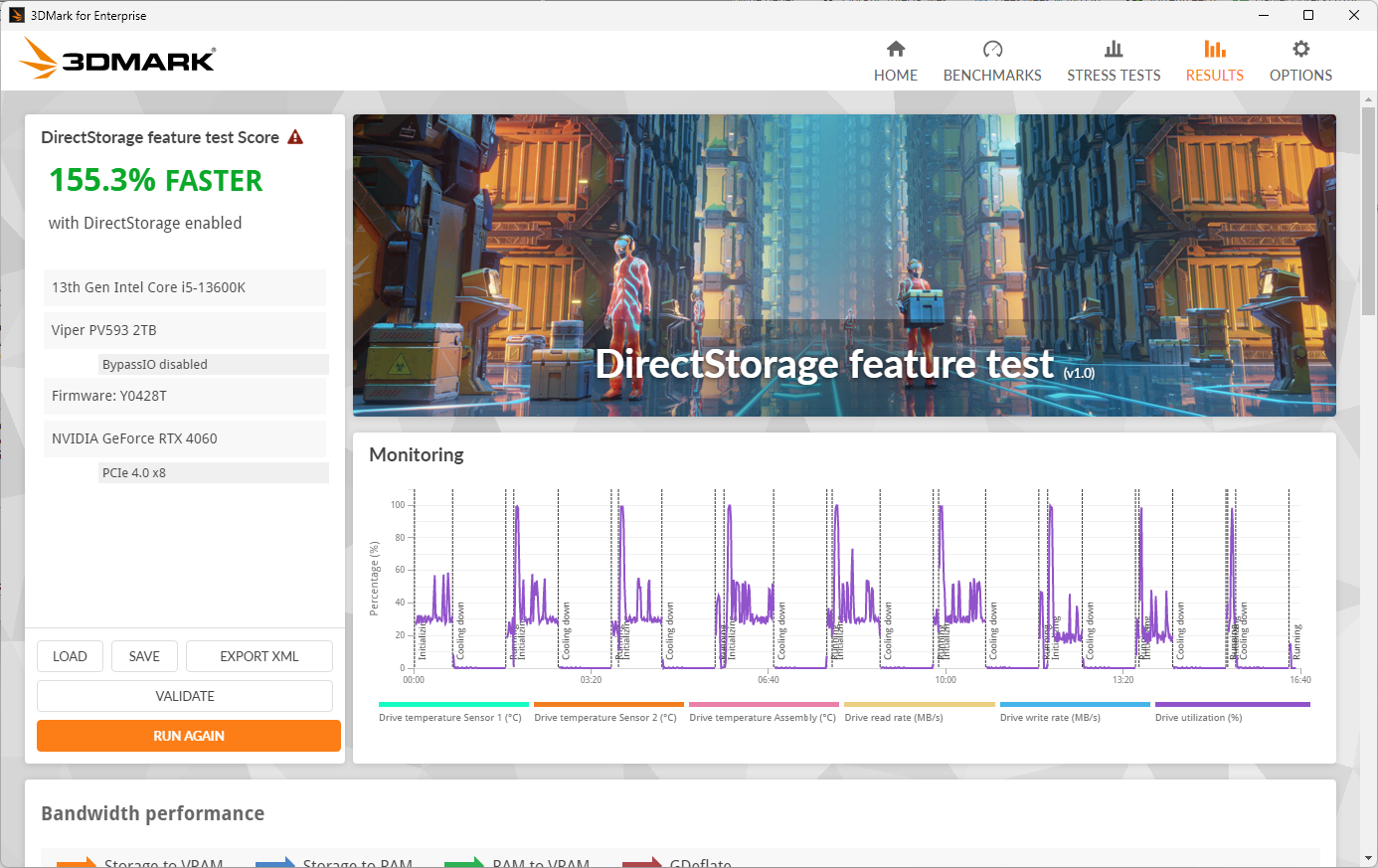Click the scrollbar down arrow
The height and width of the screenshot is (868, 1378).
(1368, 857)
